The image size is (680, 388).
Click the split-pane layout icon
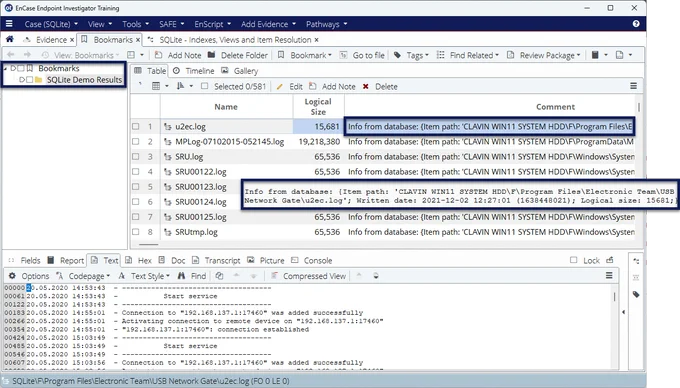131,55
